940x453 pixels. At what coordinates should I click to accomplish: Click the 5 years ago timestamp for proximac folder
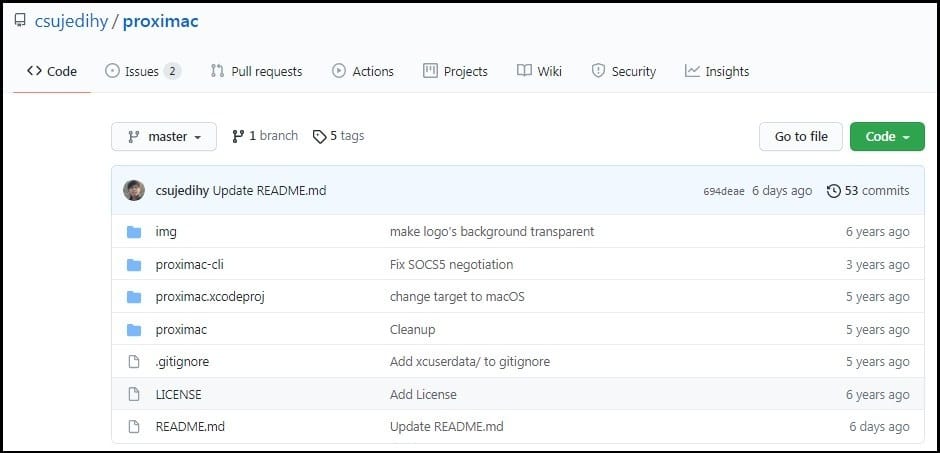[878, 330]
